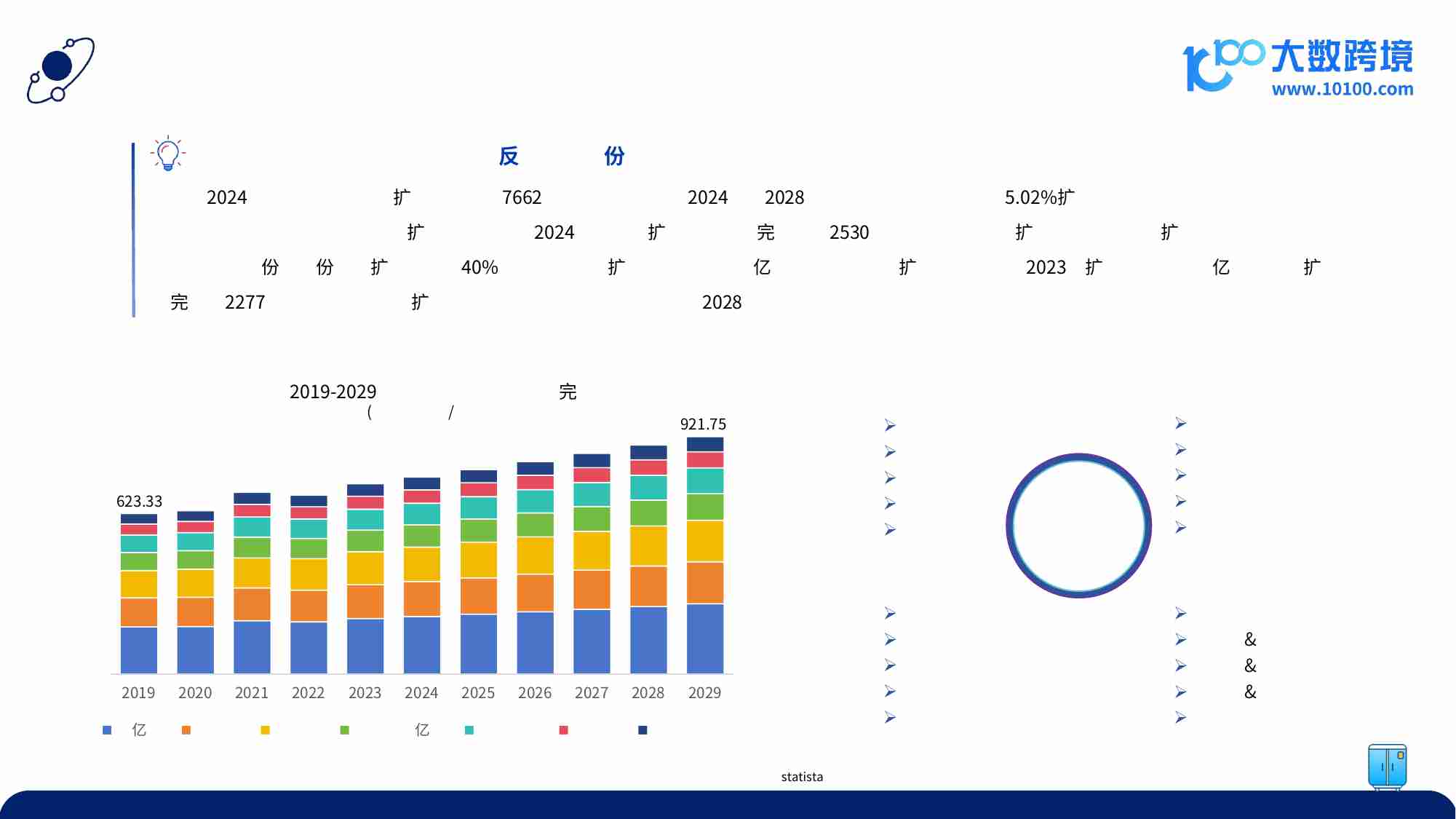Image resolution: width=1456 pixels, height=819 pixels.
Task: Click the 5.02% growth value
Action: pyautogui.click(x=1030, y=198)
